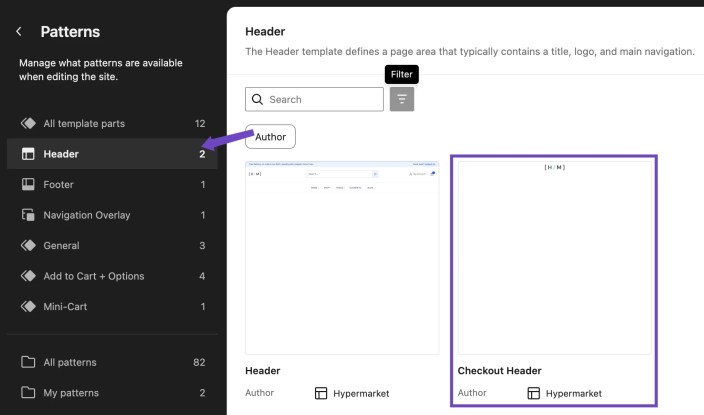The height and width of the screenshot is (415, 704).
Task: Focus the Search patterns field
Action: (314, 99)
